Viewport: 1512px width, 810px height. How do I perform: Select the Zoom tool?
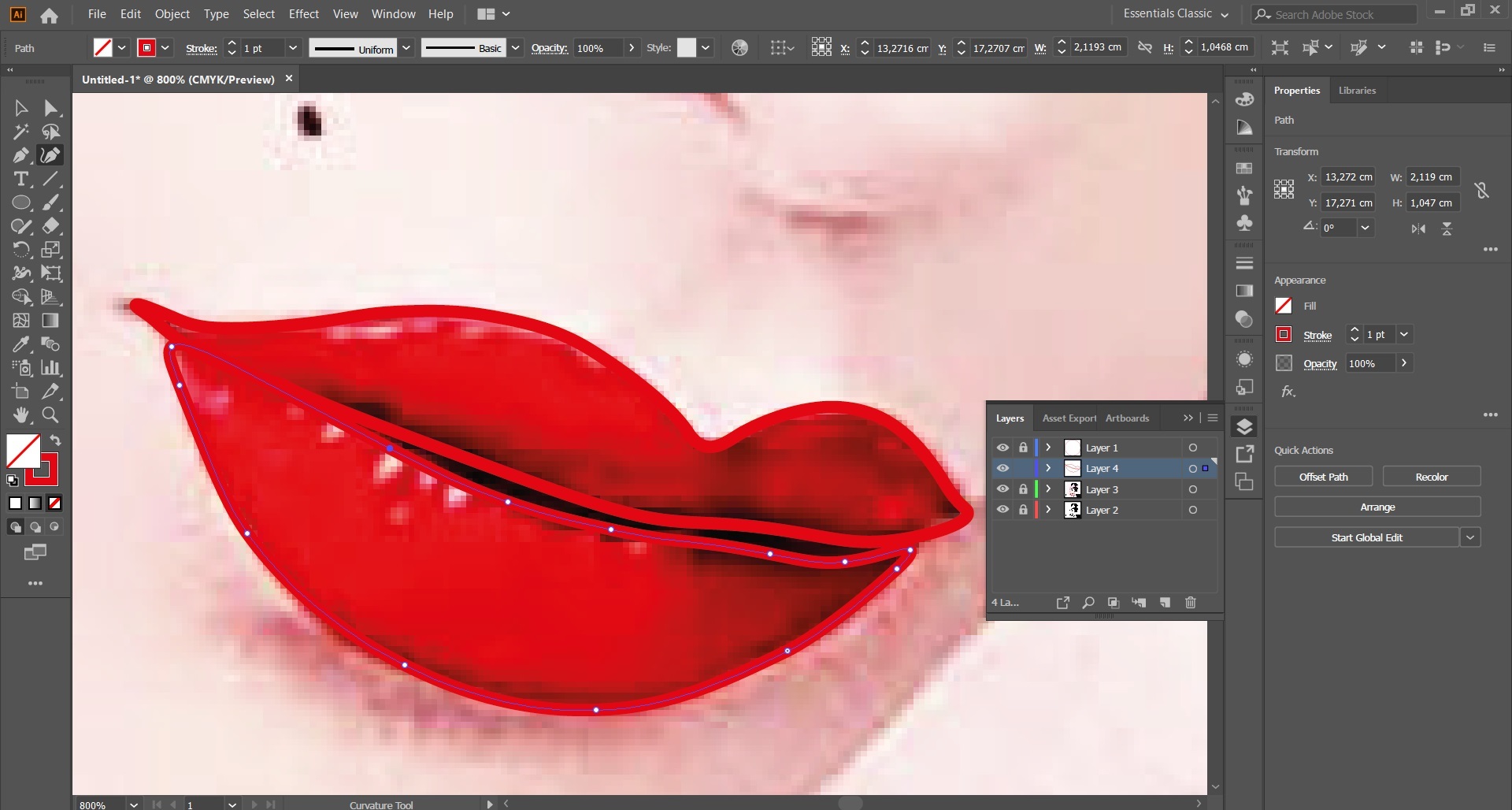click(51, 415)
